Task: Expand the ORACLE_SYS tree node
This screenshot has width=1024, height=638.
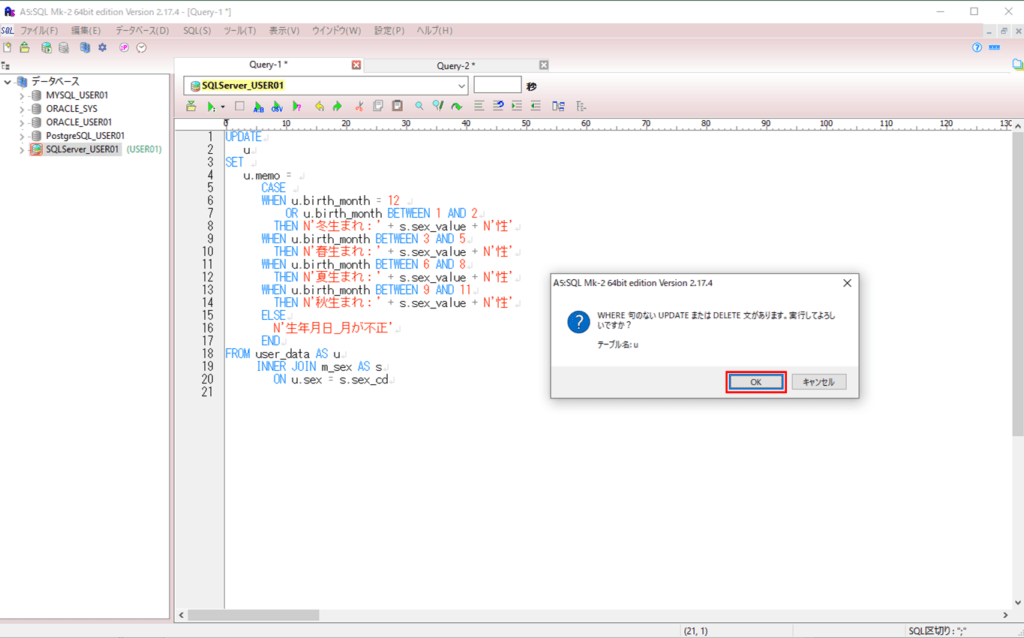Action: (22, 109)
